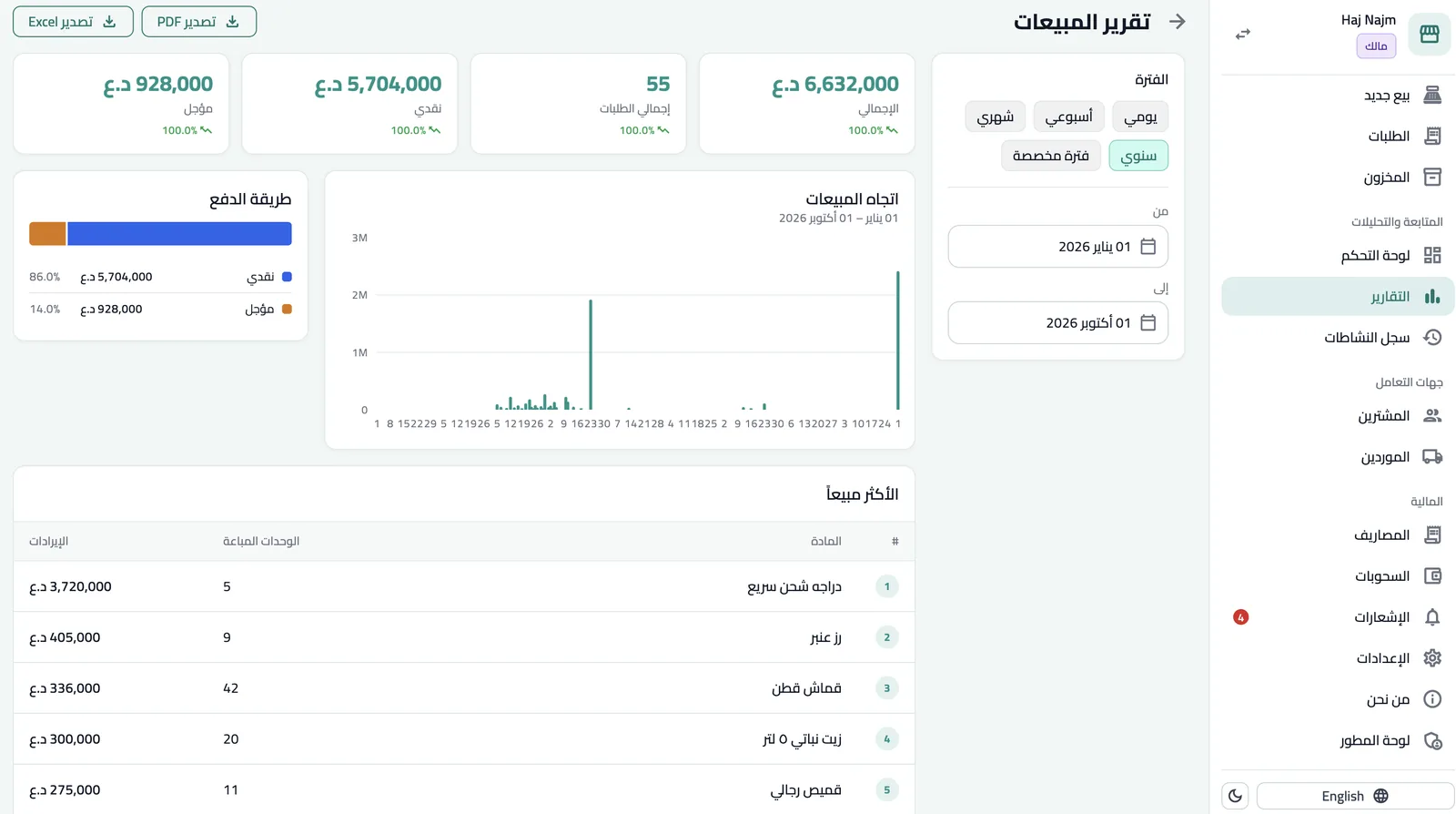Click the تصدير Excel button
The height and width of the screenshot is (814, 1456).
pos(73,22)
